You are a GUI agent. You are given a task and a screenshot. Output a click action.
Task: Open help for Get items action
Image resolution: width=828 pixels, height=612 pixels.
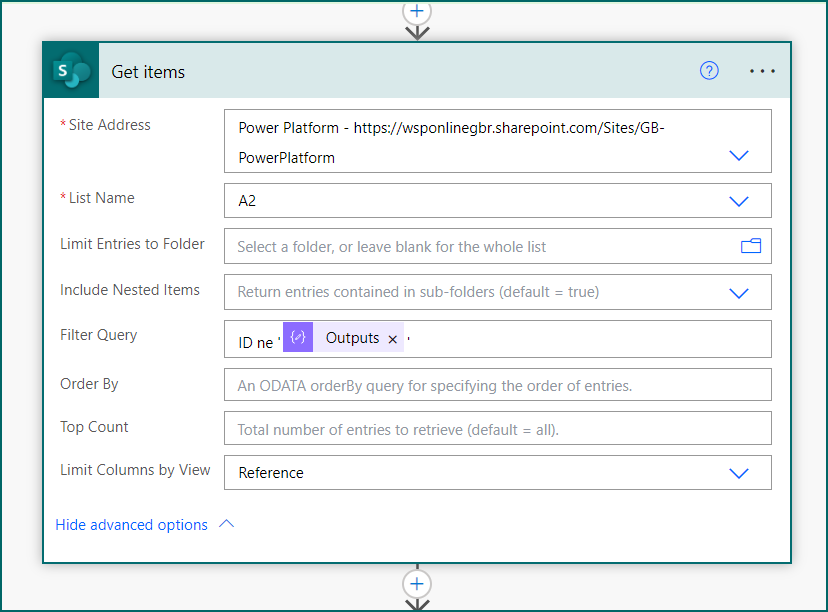pos(709,71)
